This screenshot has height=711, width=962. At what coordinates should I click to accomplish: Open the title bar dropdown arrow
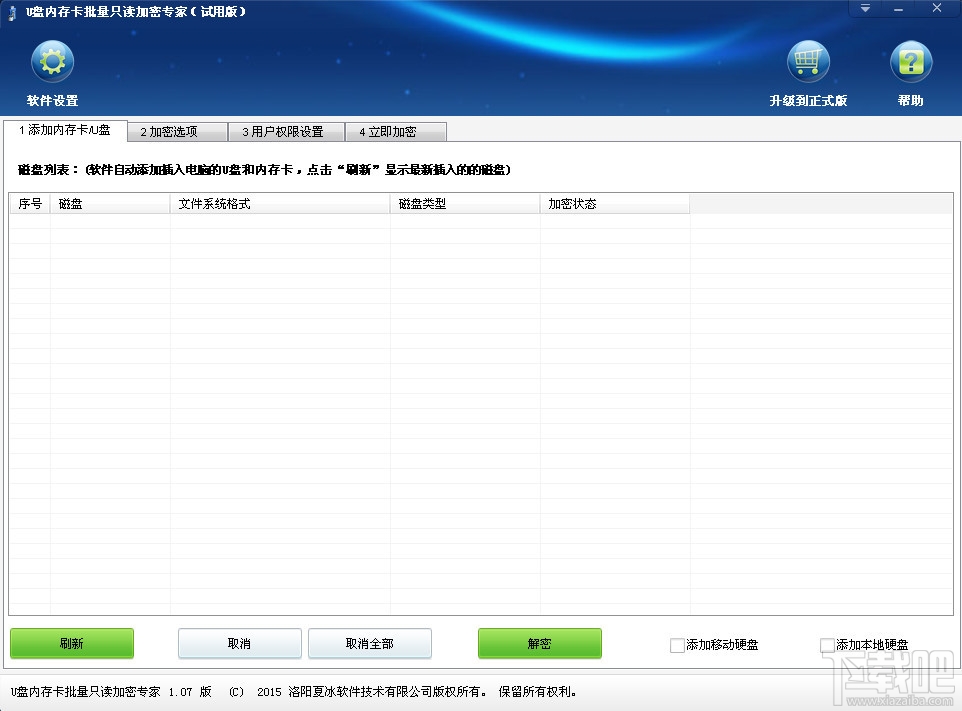point(864,8)
